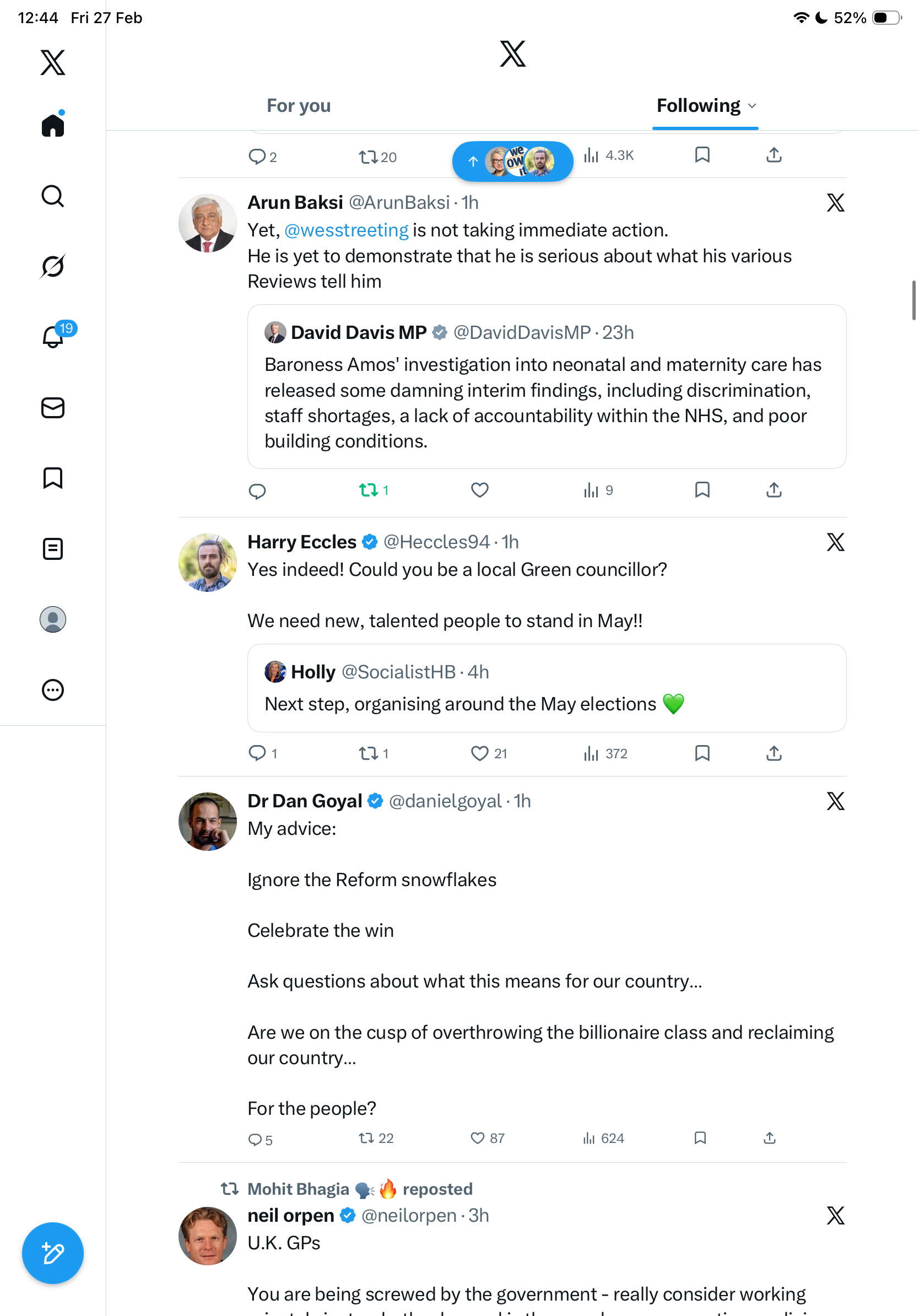This screenshot has height=1316, width=919.
Task: Open the More options circle icon
Action: coord(53,689)
